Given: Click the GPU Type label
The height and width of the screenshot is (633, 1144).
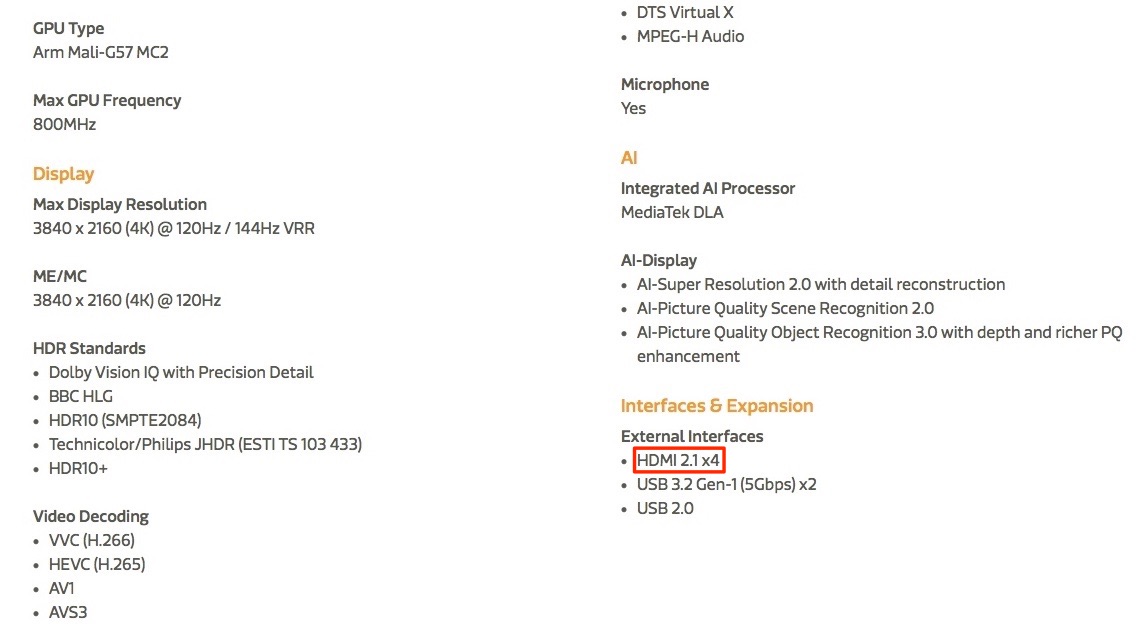Looking at the screenshot, I should (69, 28).
